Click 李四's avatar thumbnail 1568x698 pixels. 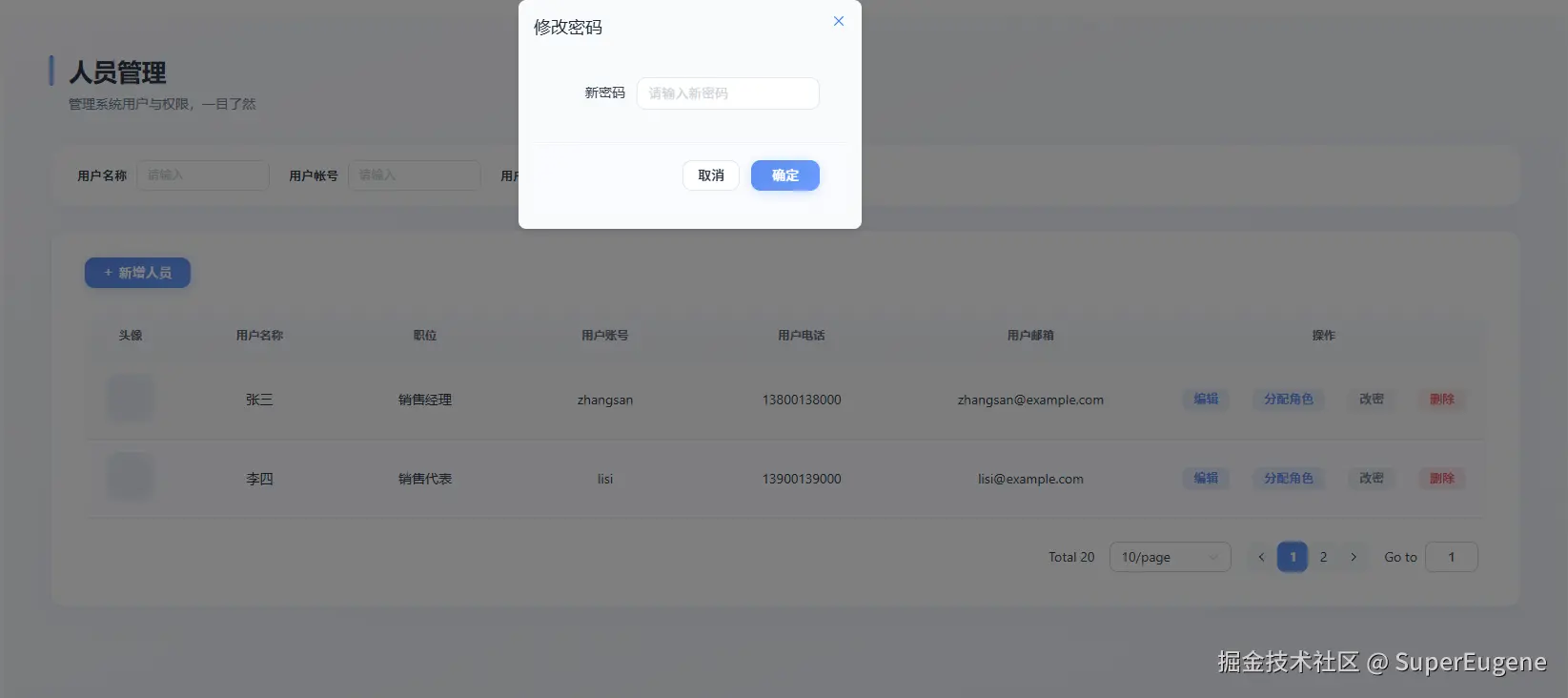[130, 478]
